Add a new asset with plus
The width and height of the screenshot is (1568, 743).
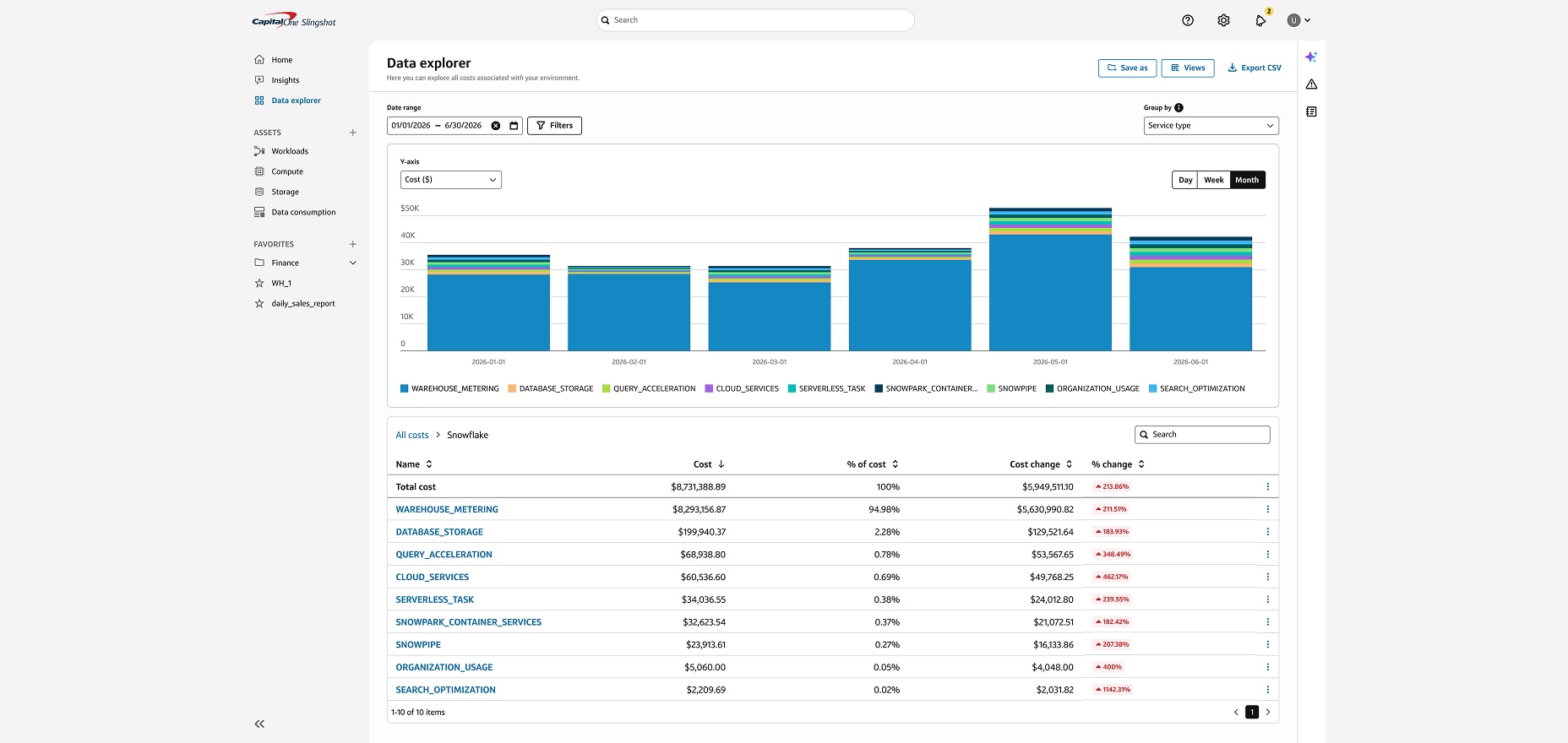tap(353, 133)
